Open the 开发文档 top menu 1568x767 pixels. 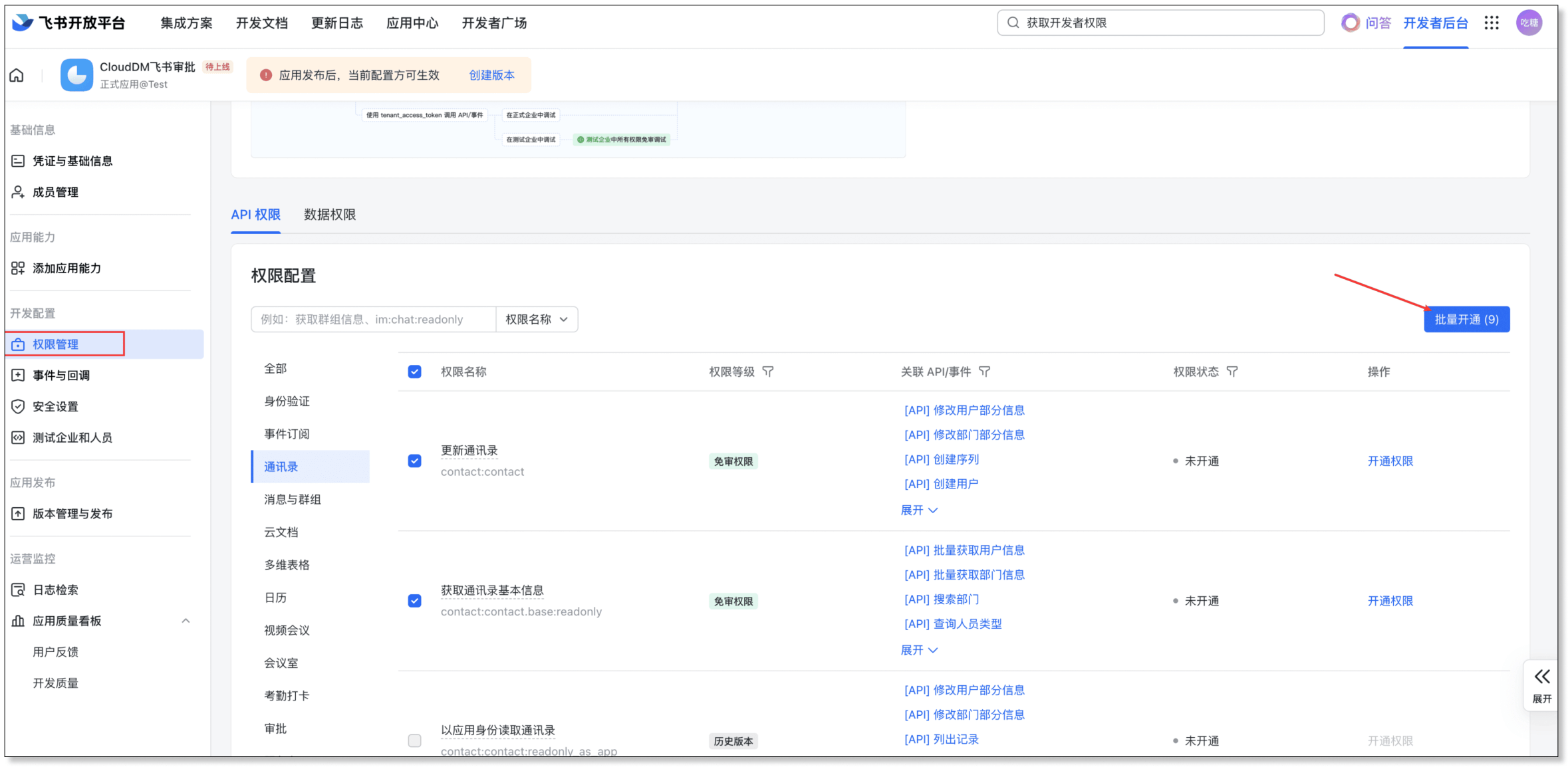click(261, 23)
